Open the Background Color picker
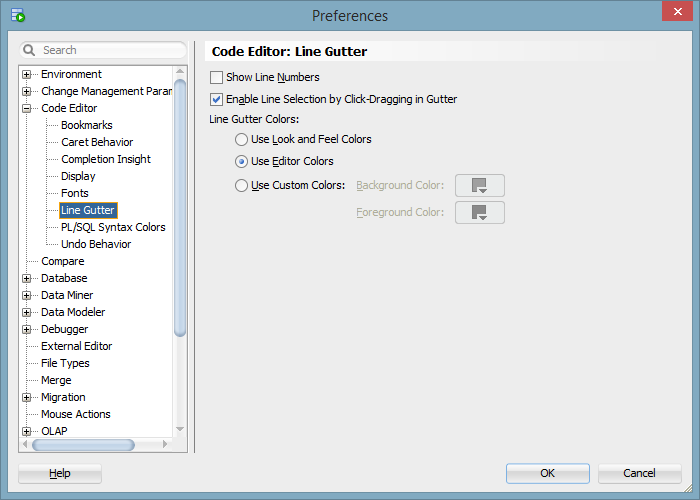700x500 pixels. [x=480, y=186]
